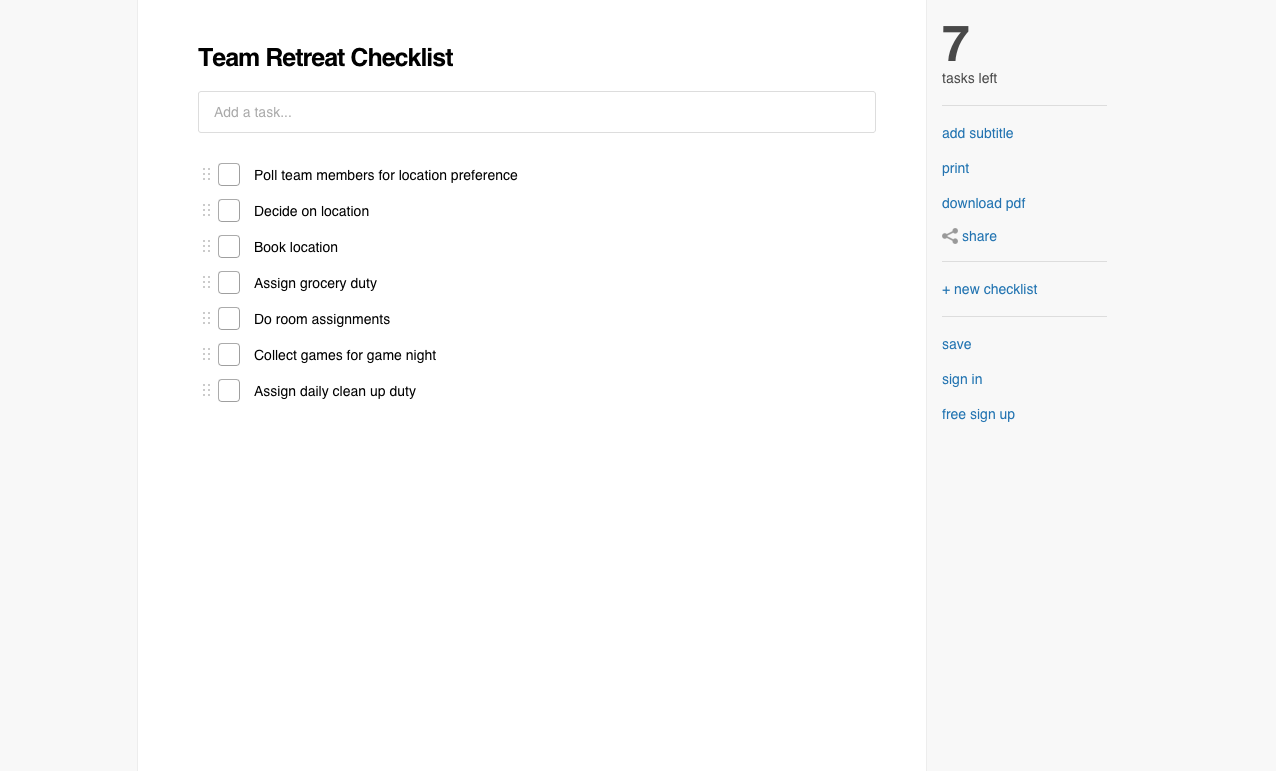Tick the Decide on location checkbox
This screenshot has height=771, width=1276.
tap(229, 211)
